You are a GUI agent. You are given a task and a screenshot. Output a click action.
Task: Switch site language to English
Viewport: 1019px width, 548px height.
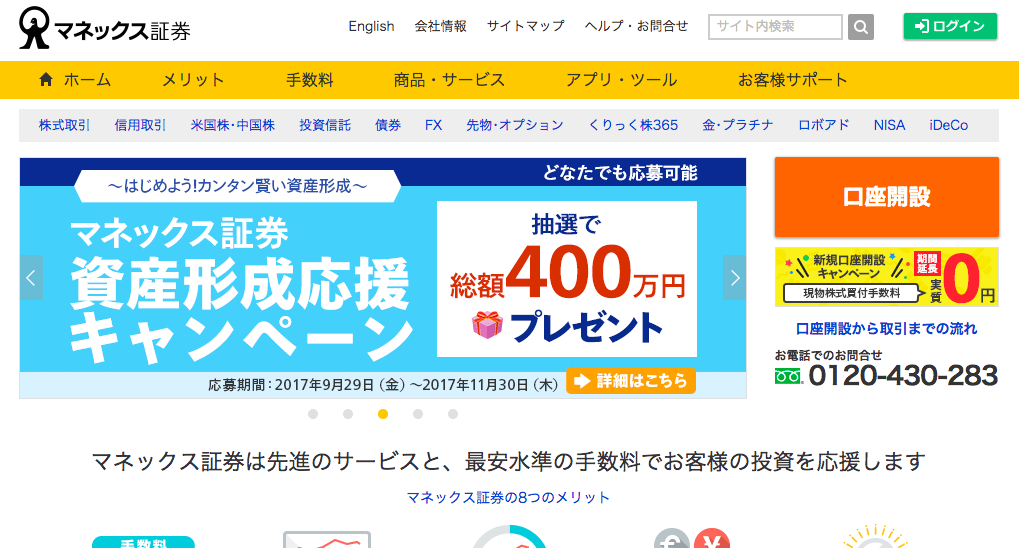point(371,27)
